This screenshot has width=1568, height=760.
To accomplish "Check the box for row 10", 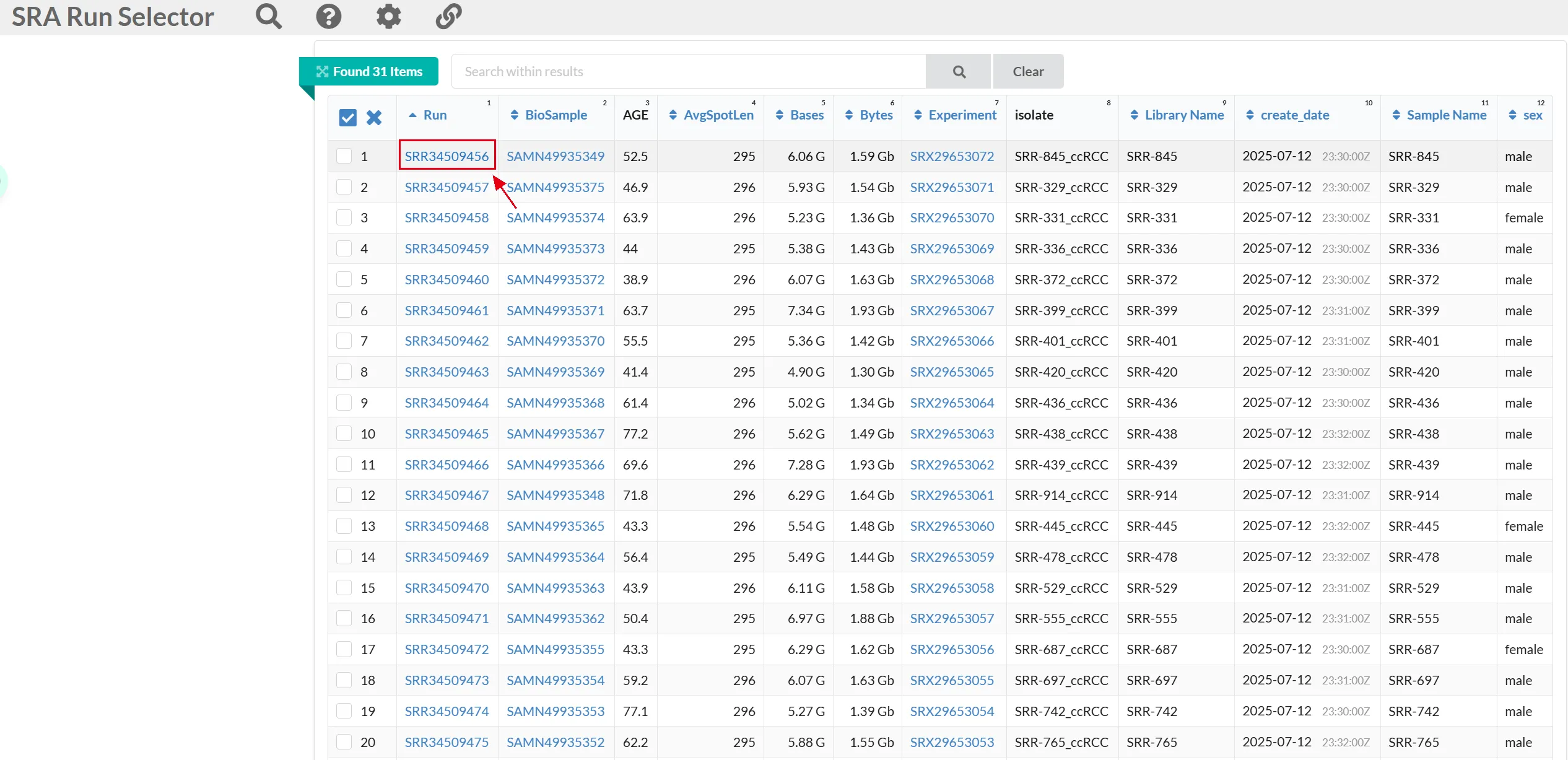I will 344,433.
